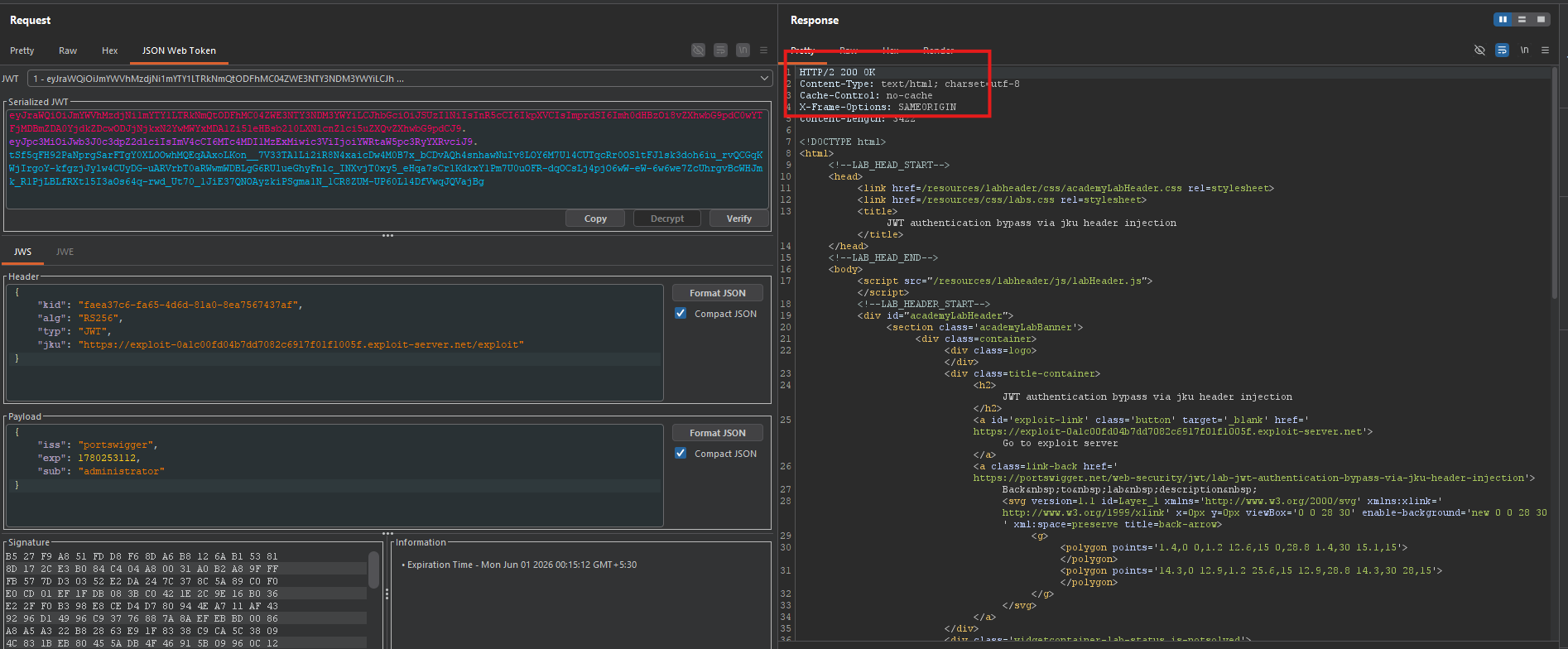Toggle the highlighted line wrap icon in Response
The height and width of the screenshot is (649, 1568).
point(1502,50)
